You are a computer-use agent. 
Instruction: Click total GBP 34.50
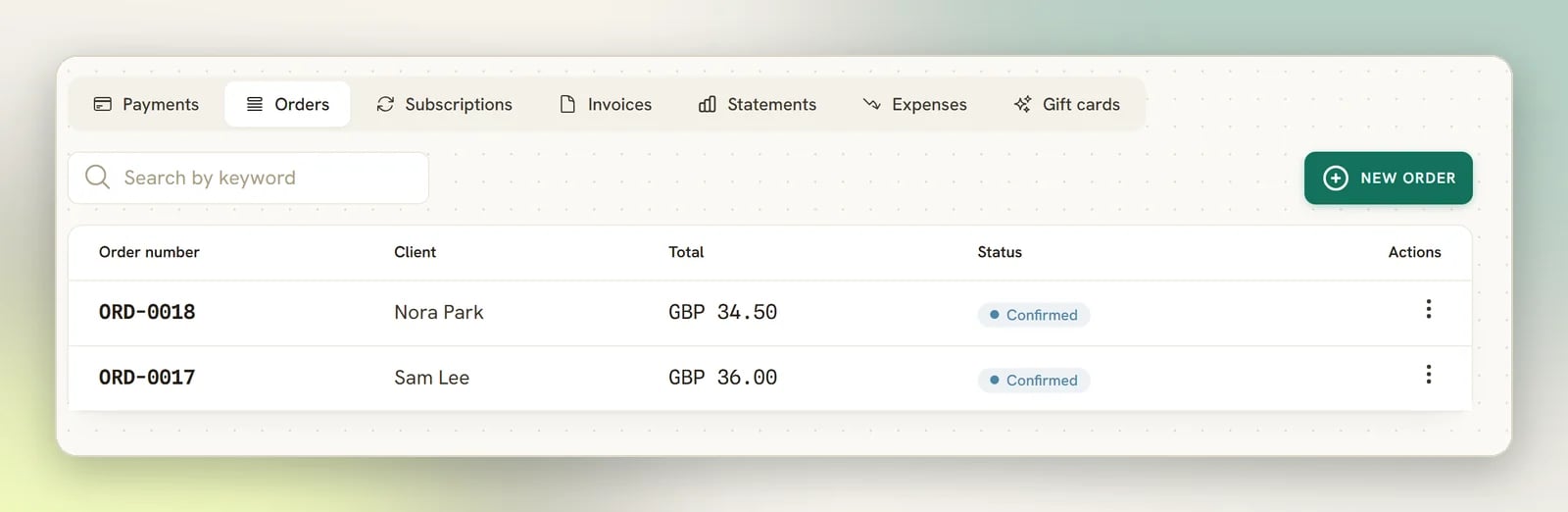(722, 312)
